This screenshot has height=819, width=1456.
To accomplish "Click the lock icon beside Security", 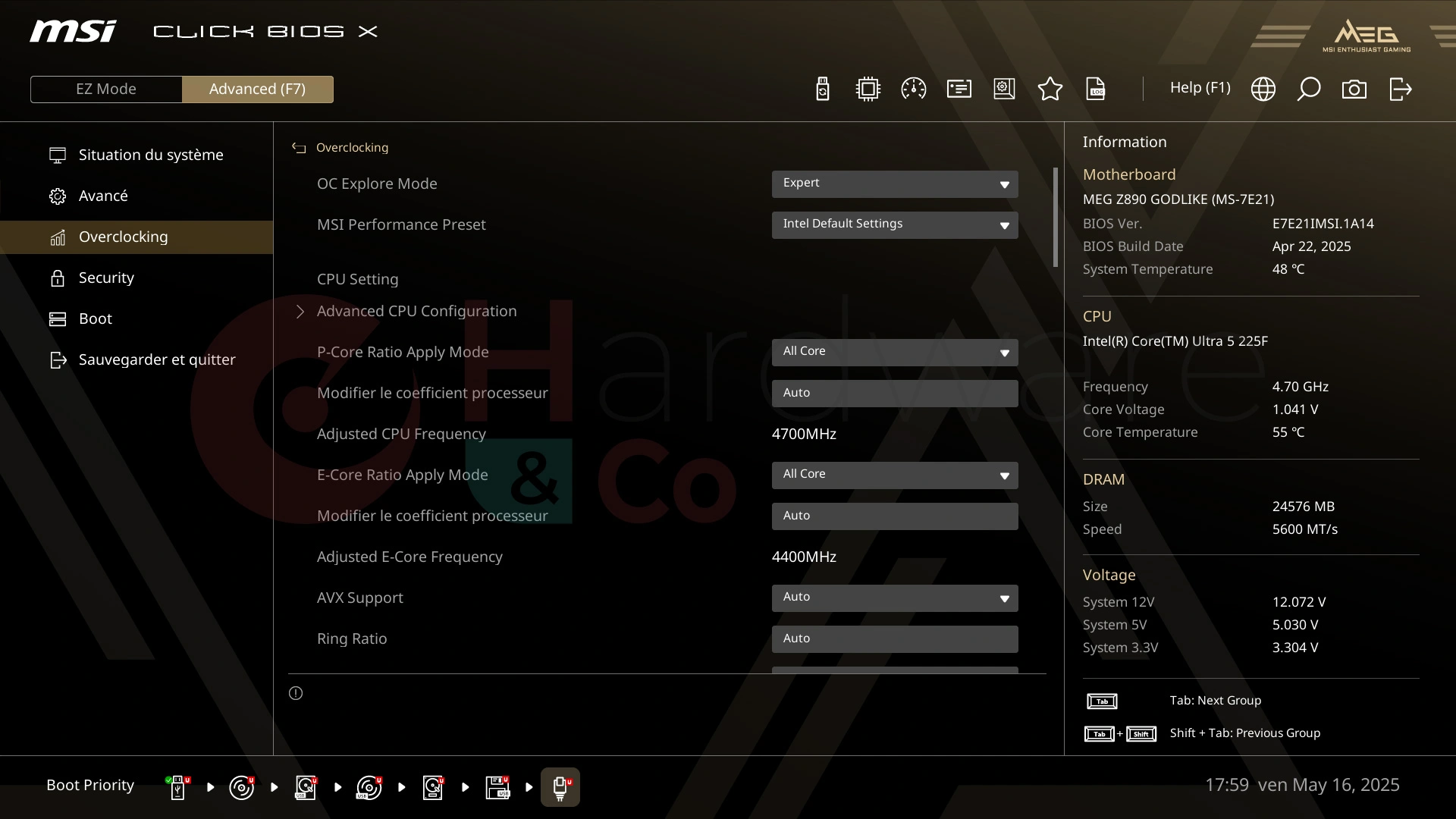I will [x=57, y=278].
